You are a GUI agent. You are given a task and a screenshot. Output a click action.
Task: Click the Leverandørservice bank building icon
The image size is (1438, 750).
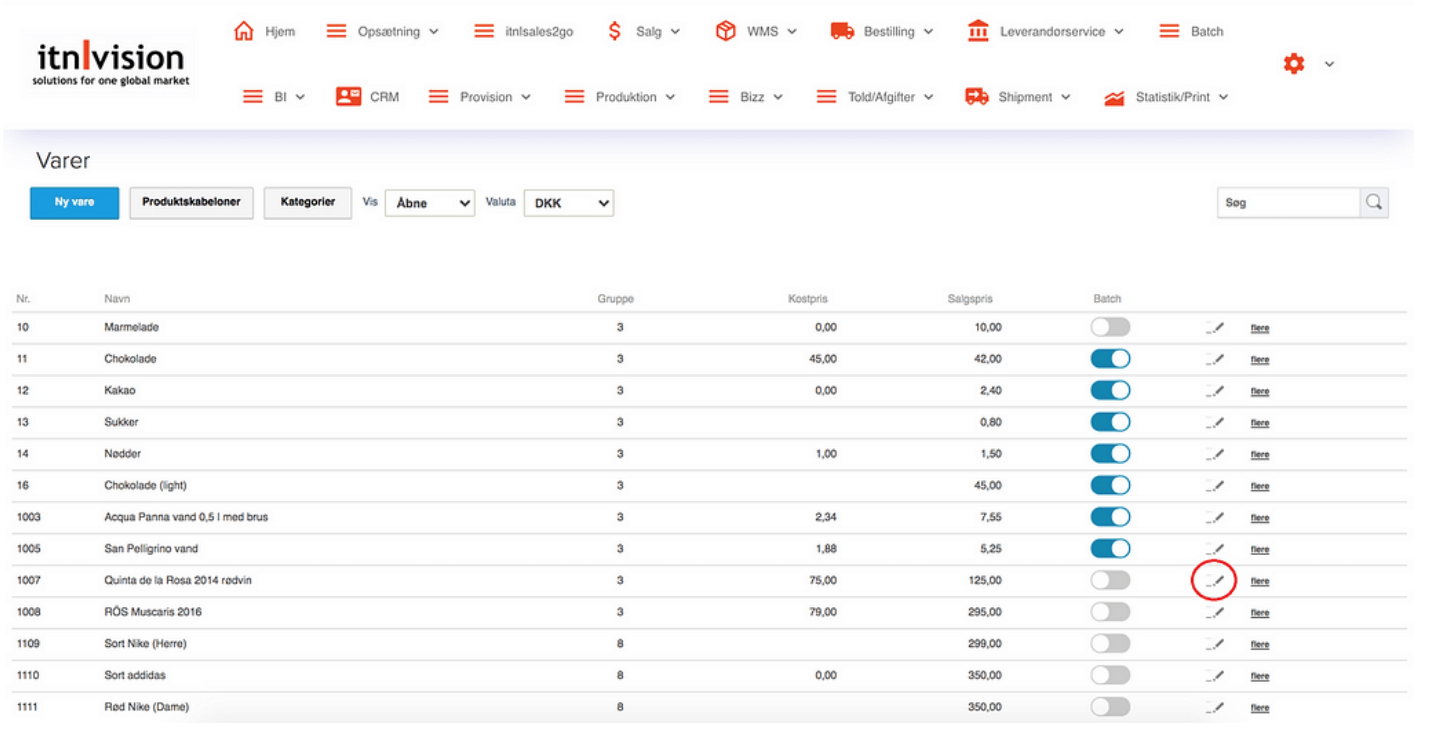tap(978, 31)
